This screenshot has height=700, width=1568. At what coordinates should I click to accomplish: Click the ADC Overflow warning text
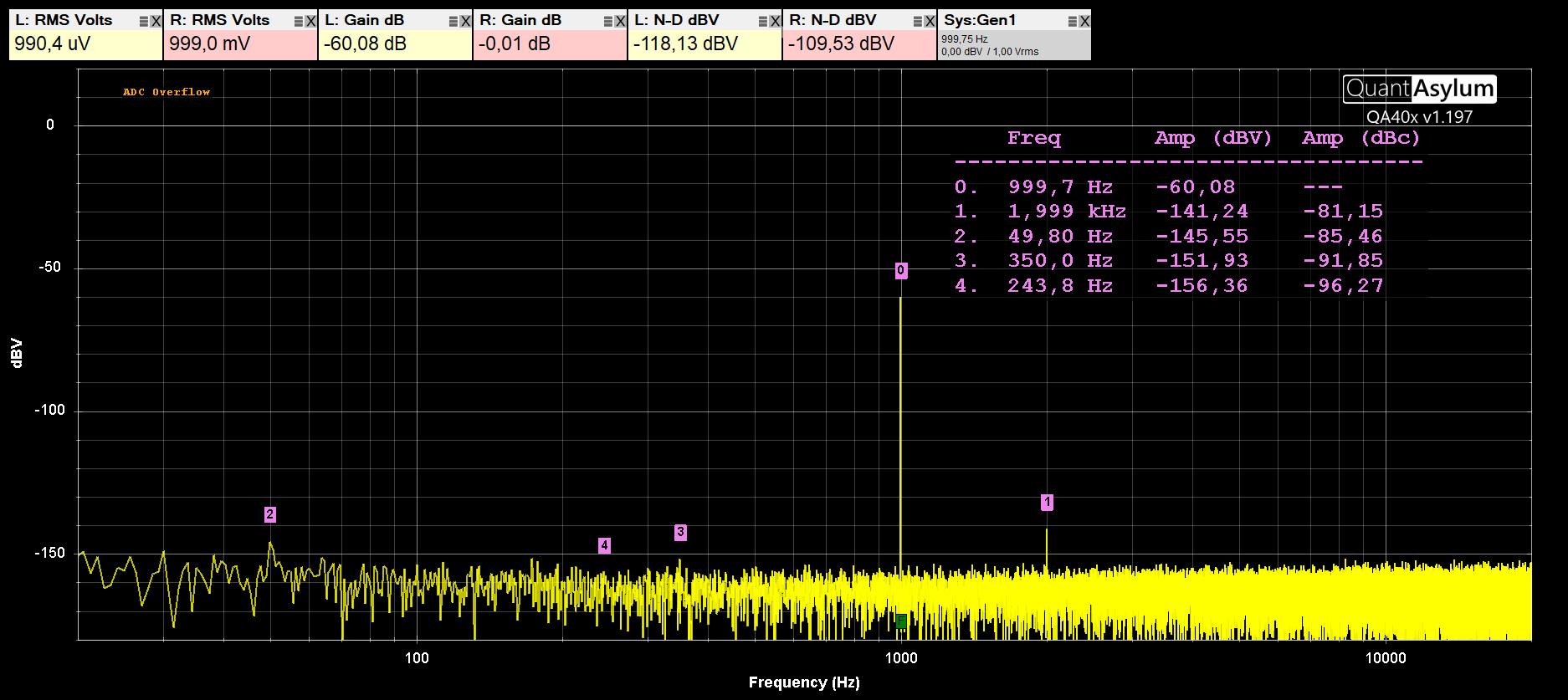pos(167,92)
